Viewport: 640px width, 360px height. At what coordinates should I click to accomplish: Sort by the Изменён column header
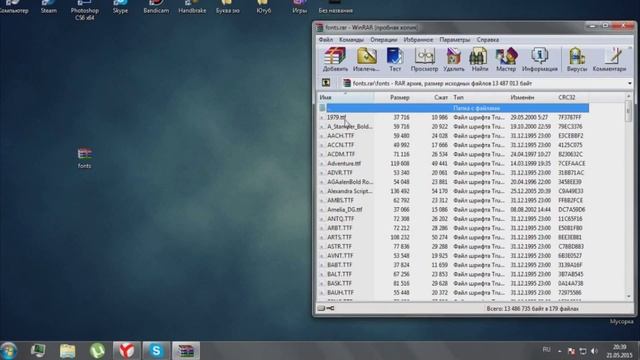tap(532, 97)
